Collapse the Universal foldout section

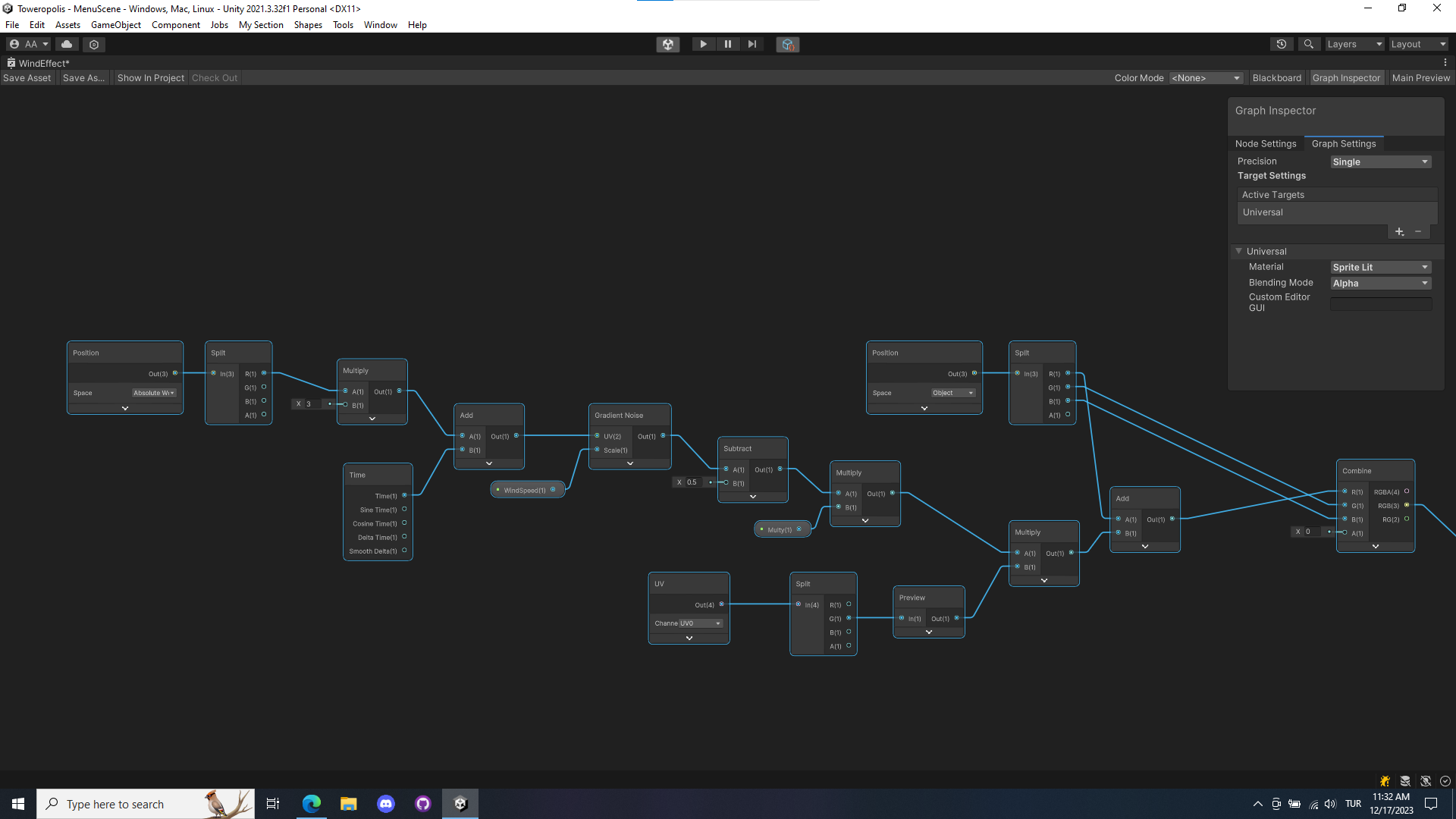[1239, 251]
